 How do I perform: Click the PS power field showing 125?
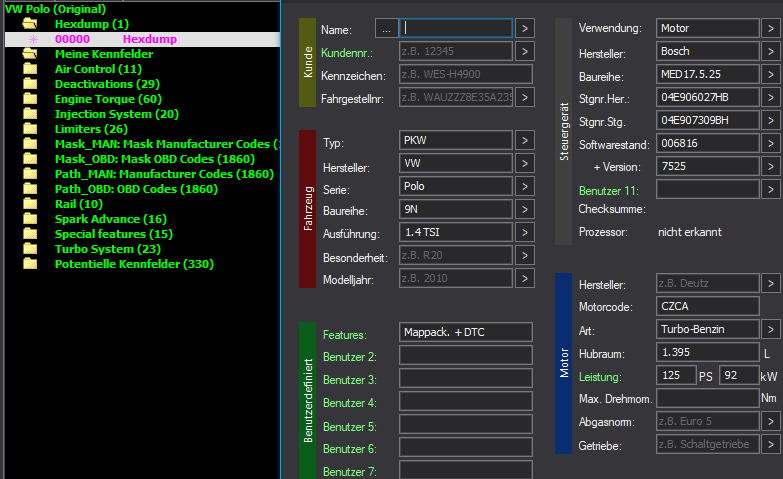pyautogui.click(x=676, y=375)
